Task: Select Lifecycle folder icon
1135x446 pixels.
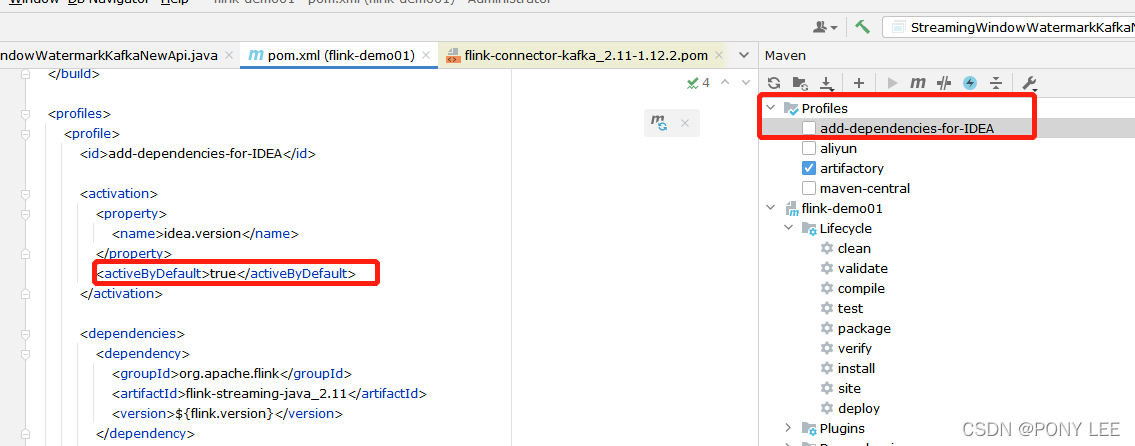Action: [x=809, y=229]
